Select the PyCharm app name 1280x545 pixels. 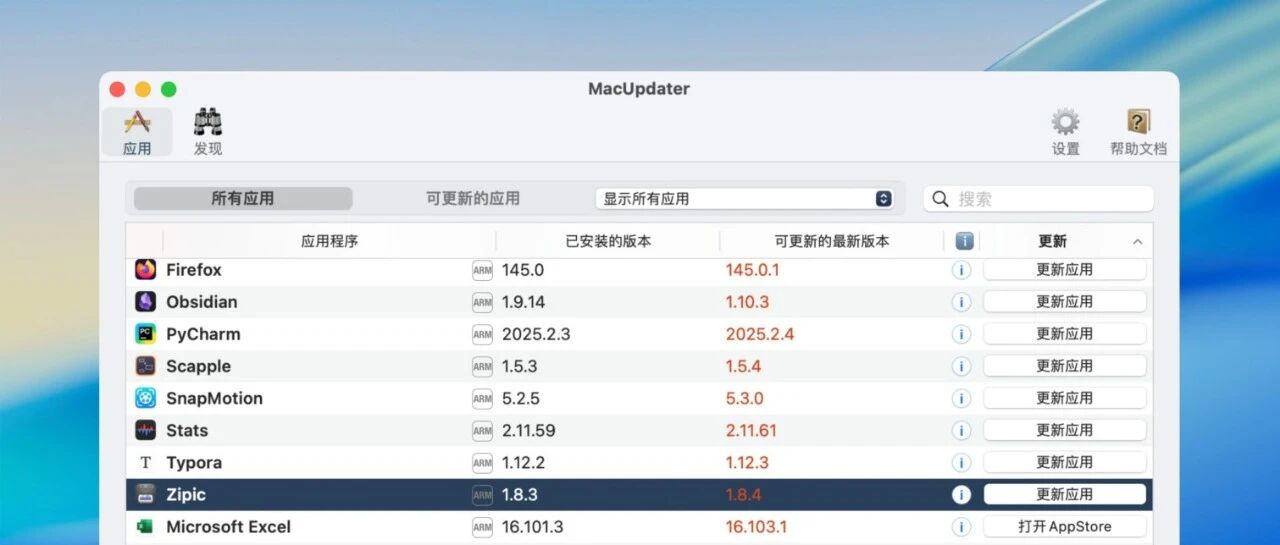coord(203,334)
